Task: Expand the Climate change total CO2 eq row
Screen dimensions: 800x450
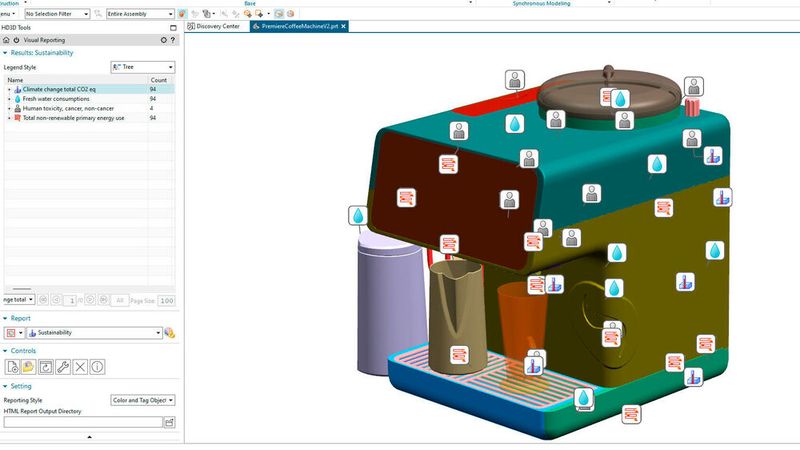Action: (x=9, y=89)
